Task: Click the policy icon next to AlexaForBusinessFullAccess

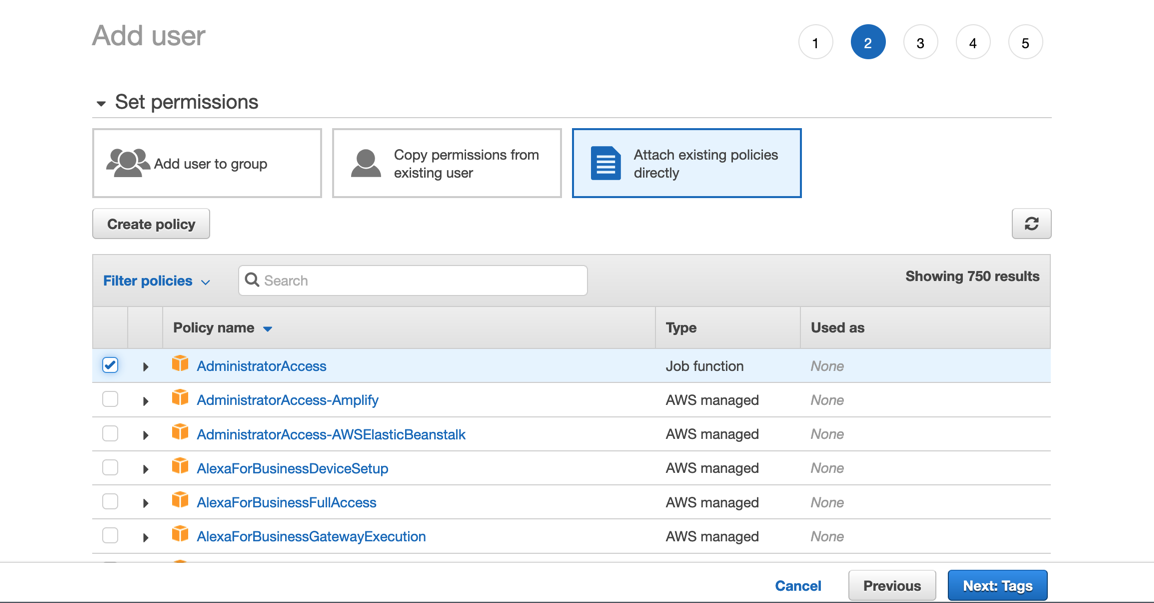Action: [x=180, y=500]
